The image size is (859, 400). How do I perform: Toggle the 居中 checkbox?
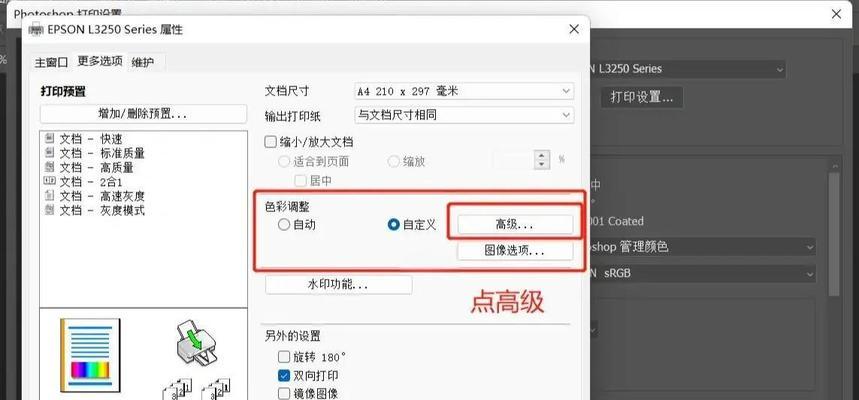pyautogui.click(x=300, y=181)
